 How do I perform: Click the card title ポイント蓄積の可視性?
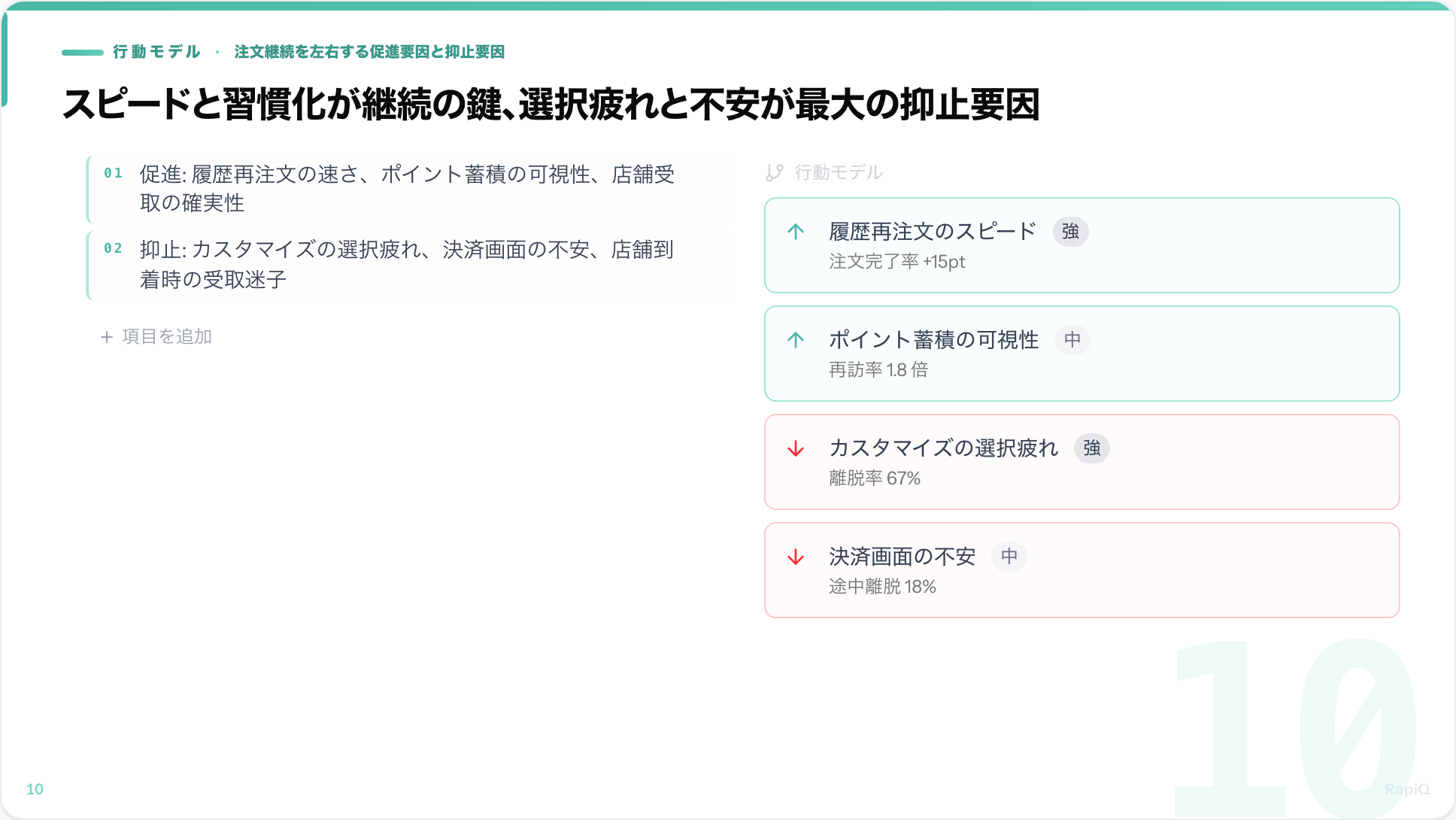point(934,340)
